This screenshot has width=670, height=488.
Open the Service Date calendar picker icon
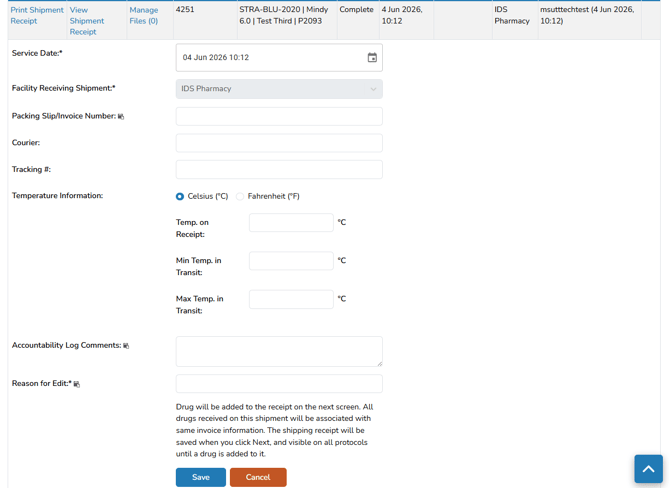click(372, 57)
